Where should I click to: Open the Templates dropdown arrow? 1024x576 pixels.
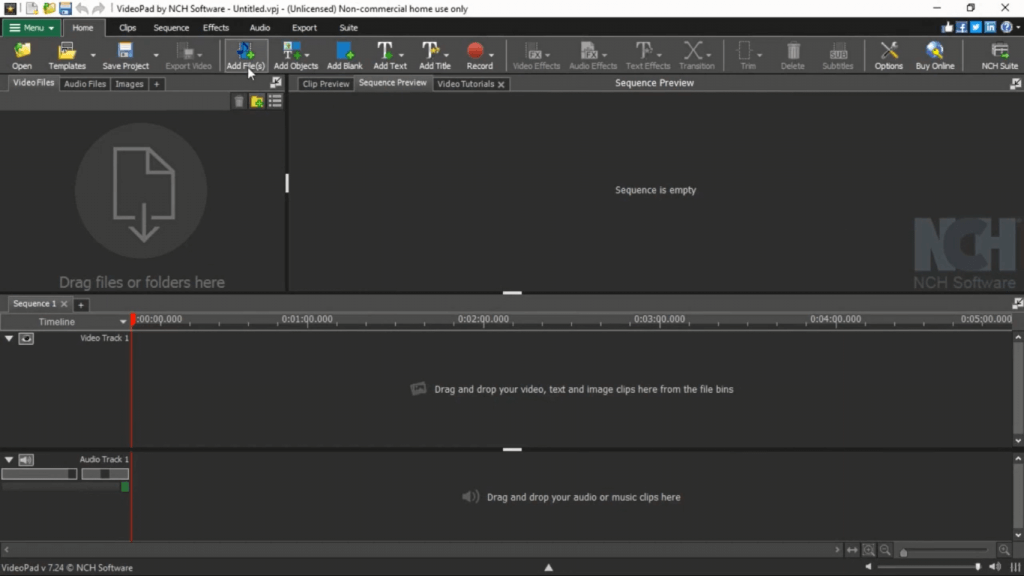click(x=93, y=56)
